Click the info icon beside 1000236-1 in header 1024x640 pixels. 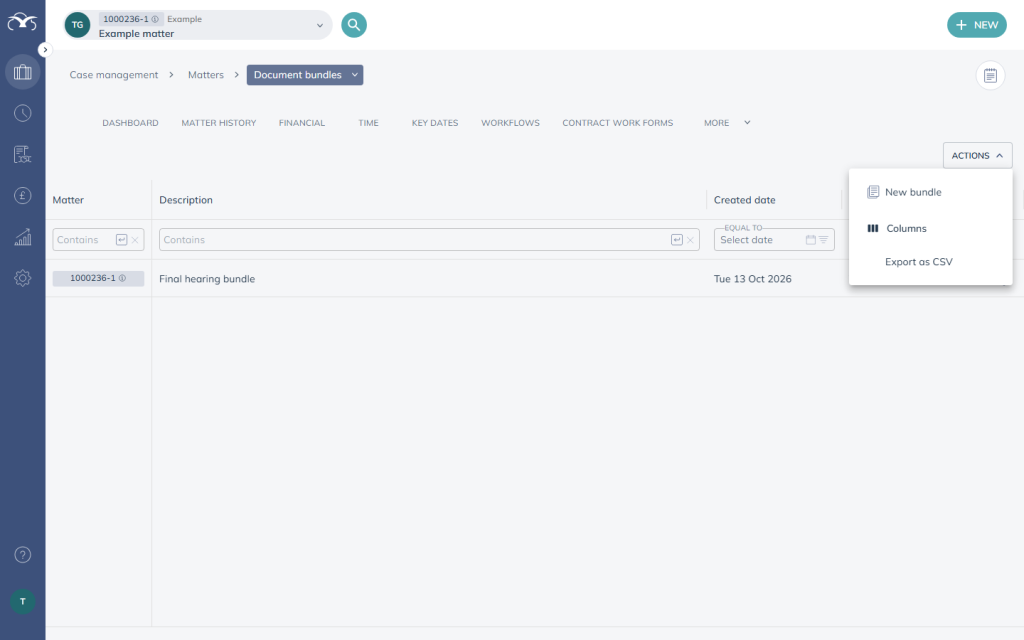(x=155, y=19)
